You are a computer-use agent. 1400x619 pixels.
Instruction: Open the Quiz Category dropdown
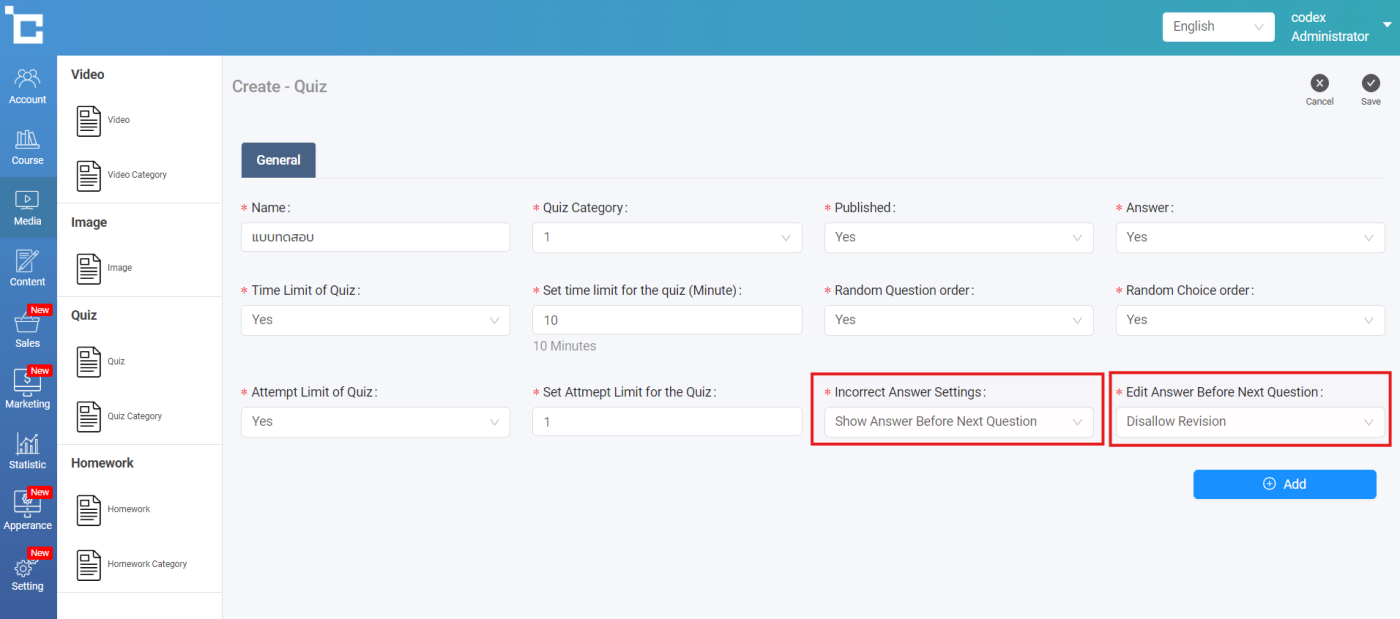tap(666, 237)
